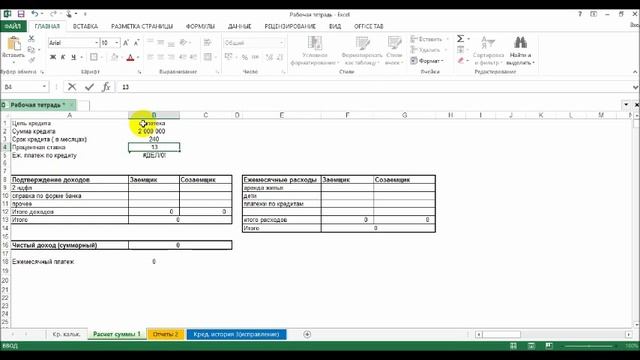
Task: Select cell with value 2 000 000
Action: coord(154,131)
